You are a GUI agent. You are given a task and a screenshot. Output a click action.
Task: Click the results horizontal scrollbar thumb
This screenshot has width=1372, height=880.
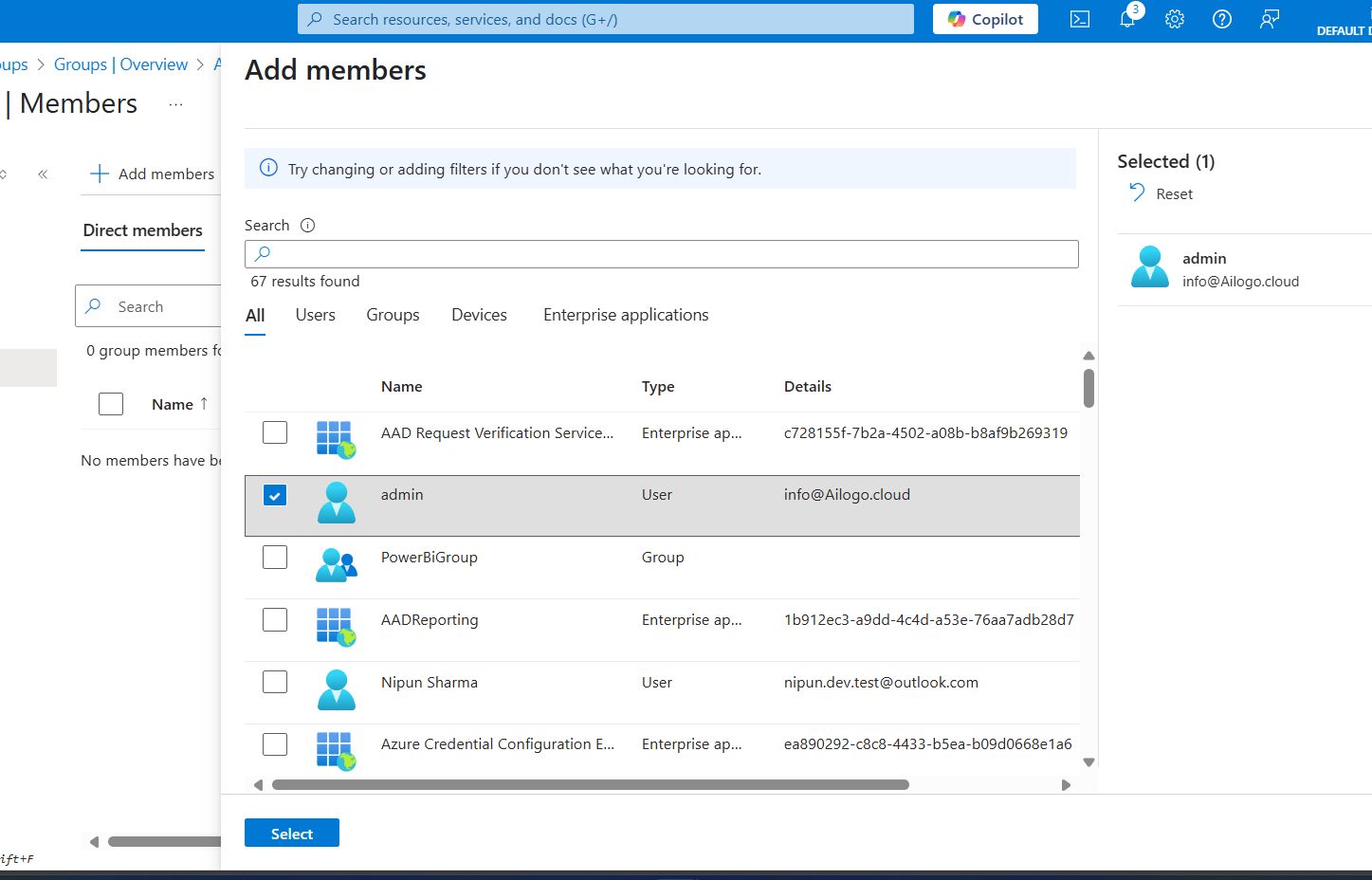tap(591, 785)
